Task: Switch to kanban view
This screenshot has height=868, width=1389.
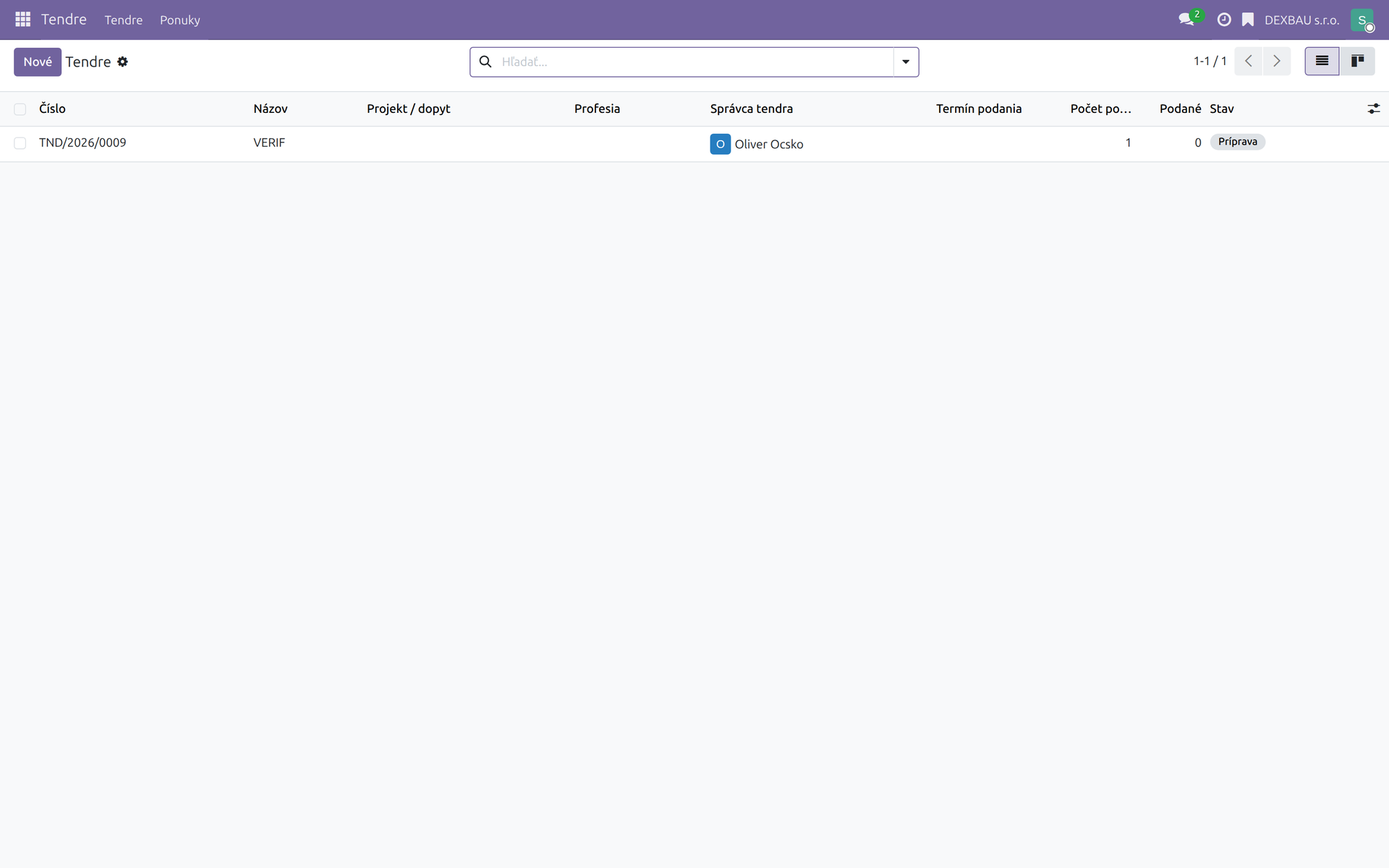Action: click(1357, 61)
